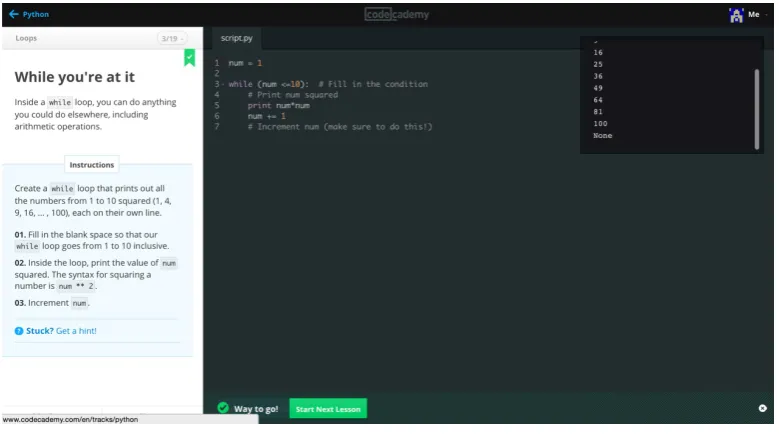Viewport: 779px width, 434px height.
Task: Open the 3/19 lesson progress dropdown
Action: pyautogui.click(x=172, y=38)
